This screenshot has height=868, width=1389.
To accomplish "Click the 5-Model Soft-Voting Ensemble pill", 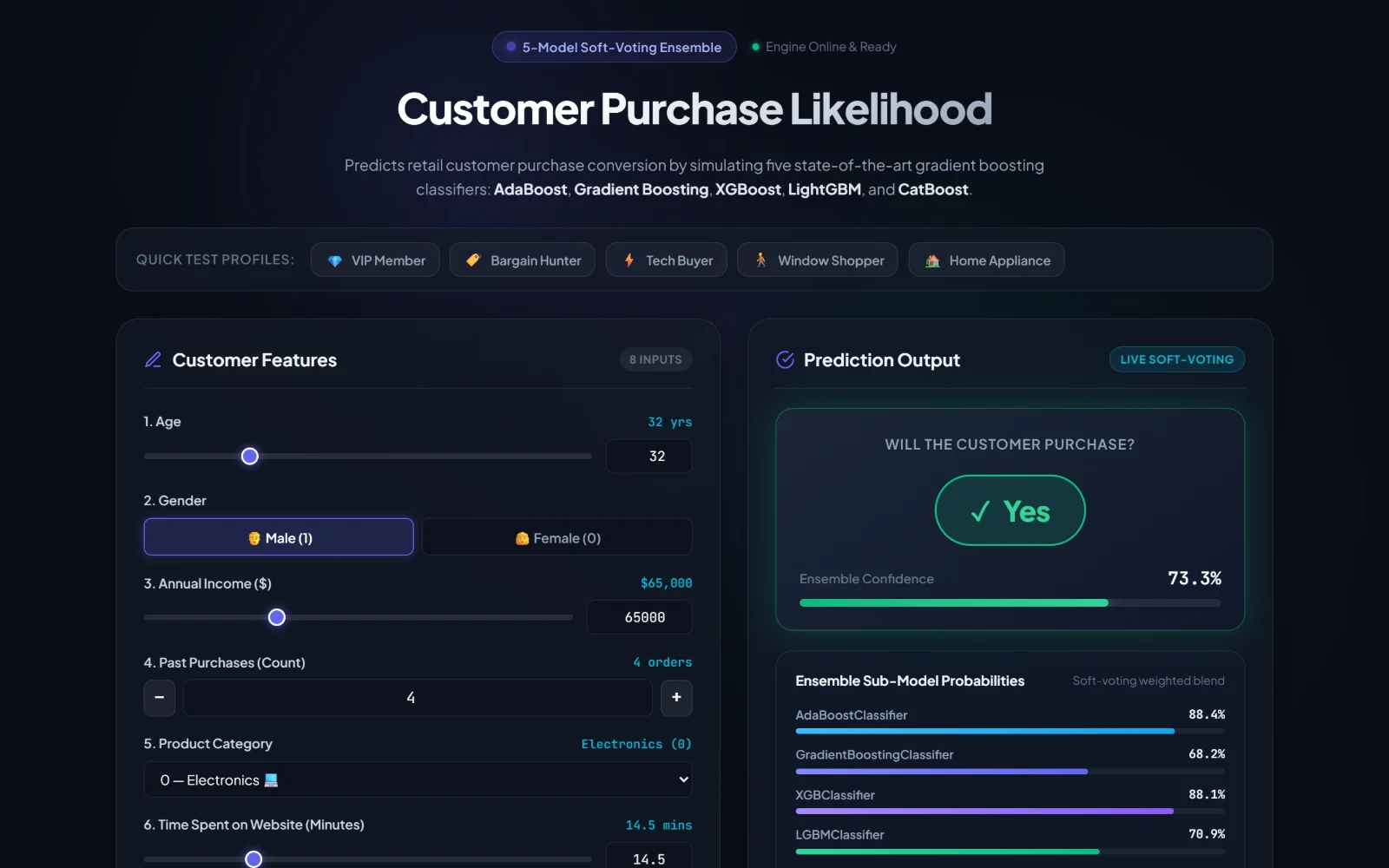I will tap(614, 47).
